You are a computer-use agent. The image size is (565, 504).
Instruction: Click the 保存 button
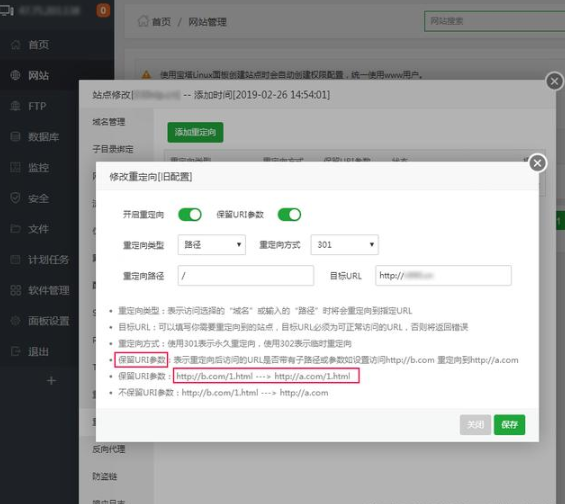[x=510, y=425]
